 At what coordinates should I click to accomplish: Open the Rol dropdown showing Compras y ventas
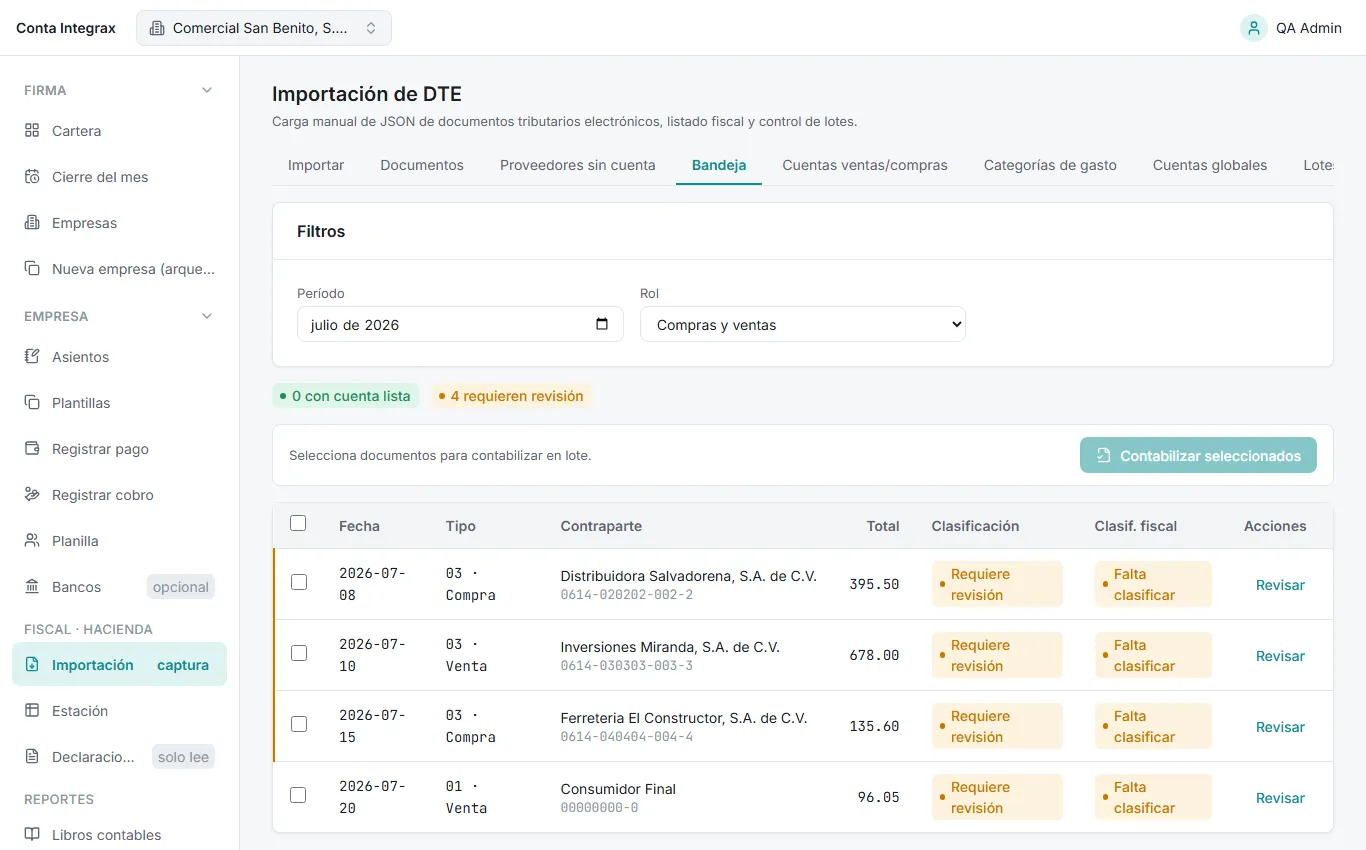(x=803, y=324)
